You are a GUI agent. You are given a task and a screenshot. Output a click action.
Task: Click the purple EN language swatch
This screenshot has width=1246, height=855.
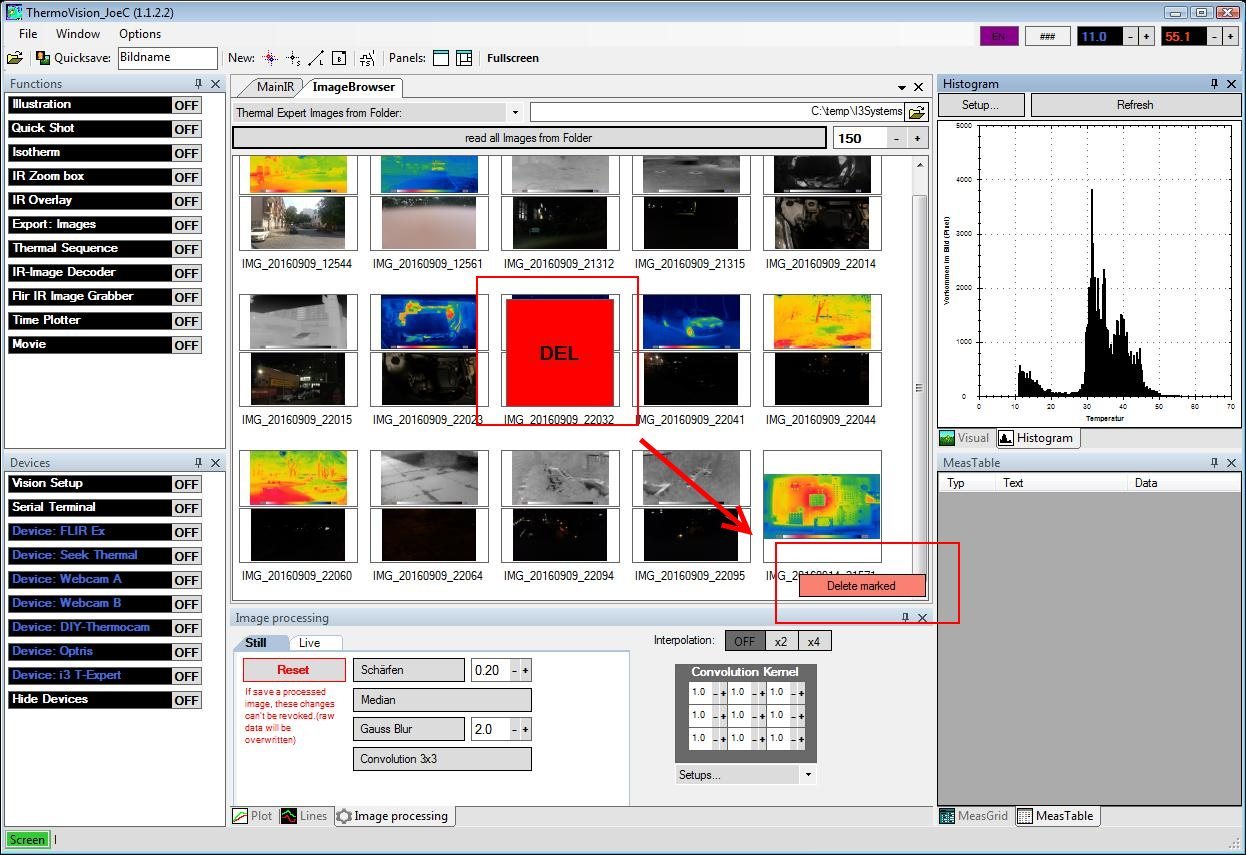coord(998,36)
